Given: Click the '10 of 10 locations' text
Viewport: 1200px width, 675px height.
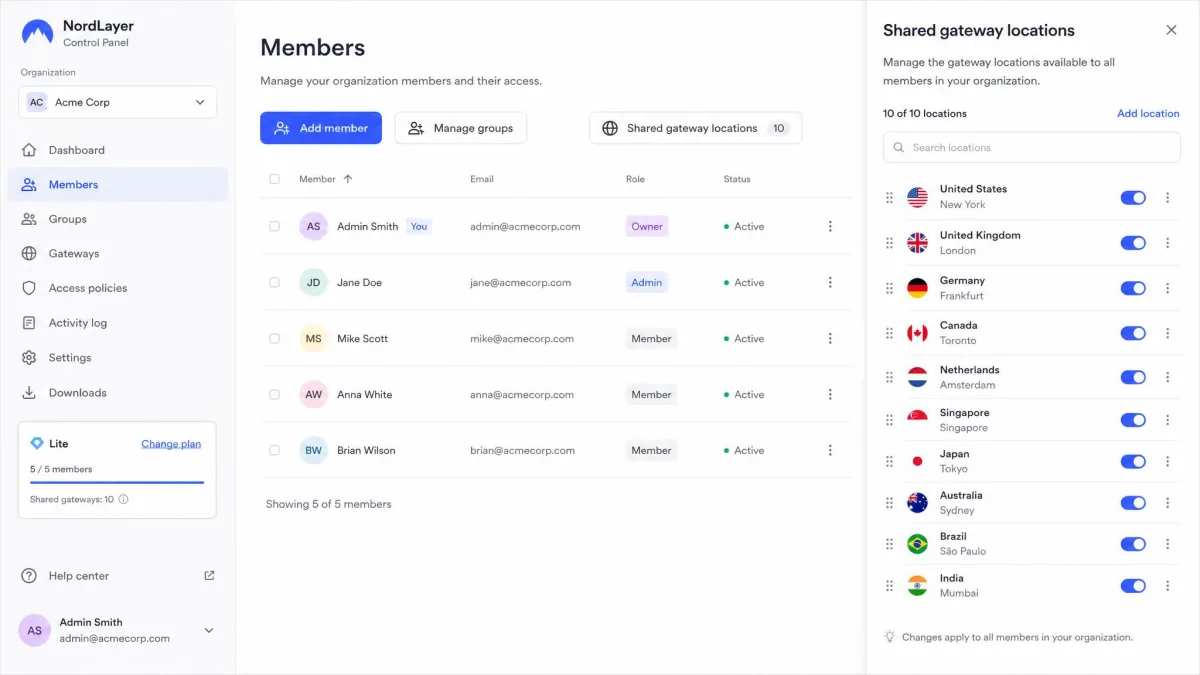Looking at the screenshot, I should point(925,114).
